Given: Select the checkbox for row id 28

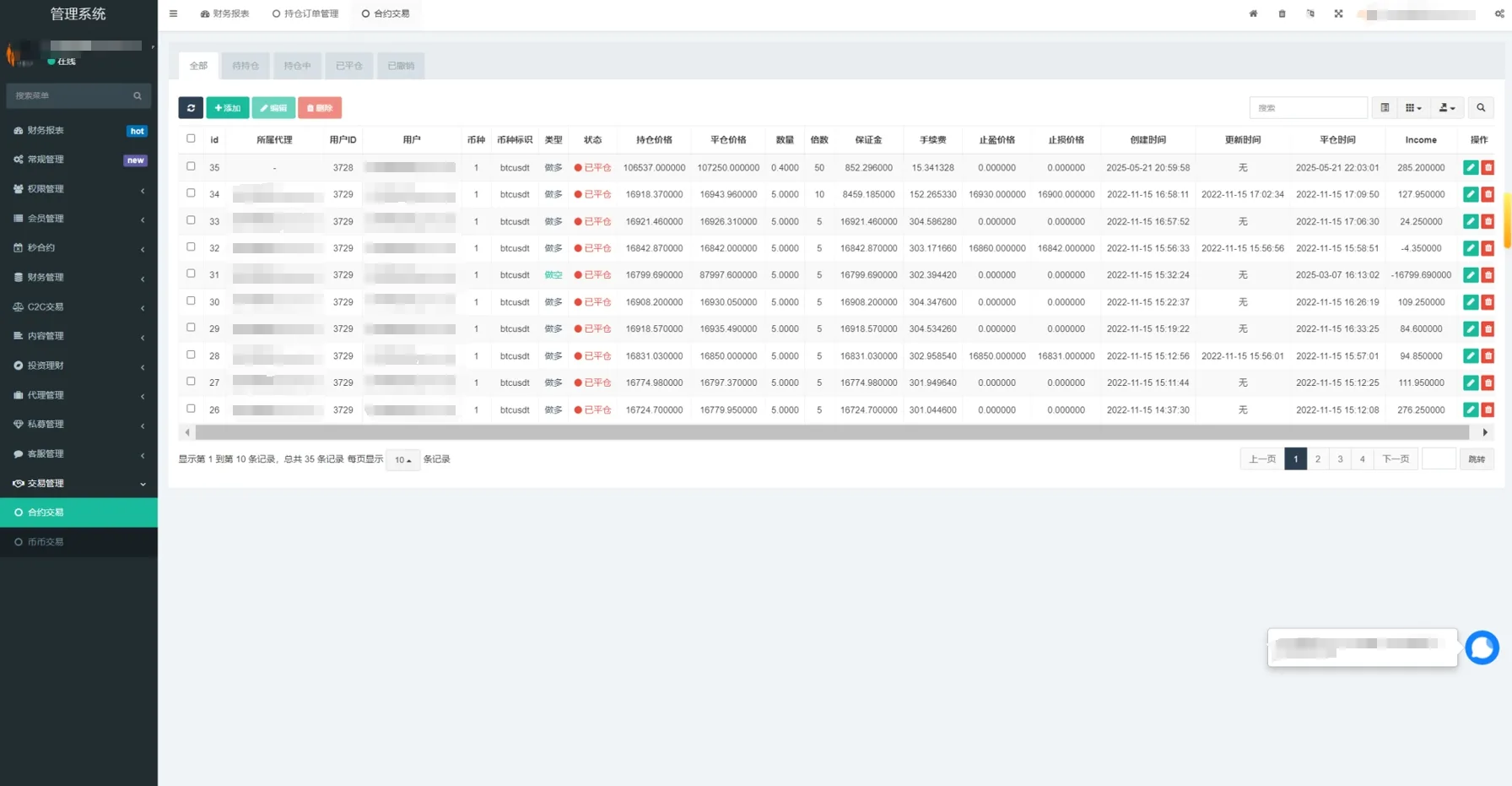Looking at the screenshot, I should [191, 355].
